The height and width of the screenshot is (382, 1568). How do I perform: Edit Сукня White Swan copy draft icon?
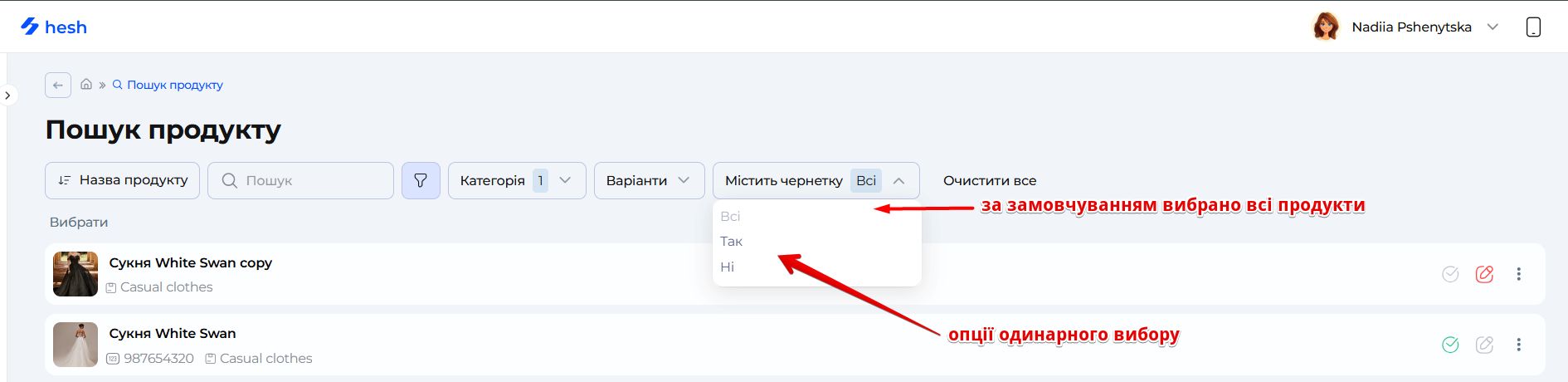1484,274
